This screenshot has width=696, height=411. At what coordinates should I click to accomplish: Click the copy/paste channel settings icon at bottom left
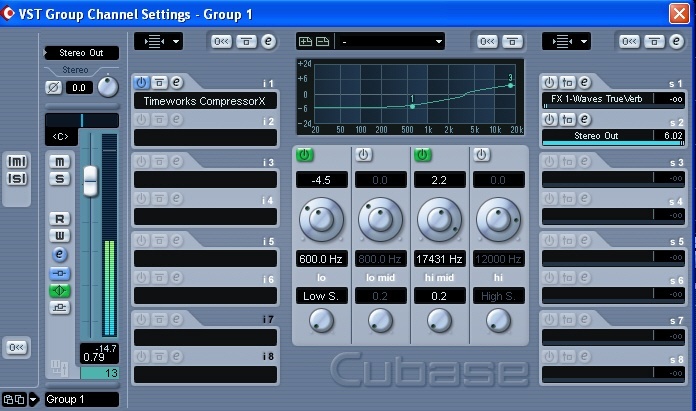pos(14,399)
